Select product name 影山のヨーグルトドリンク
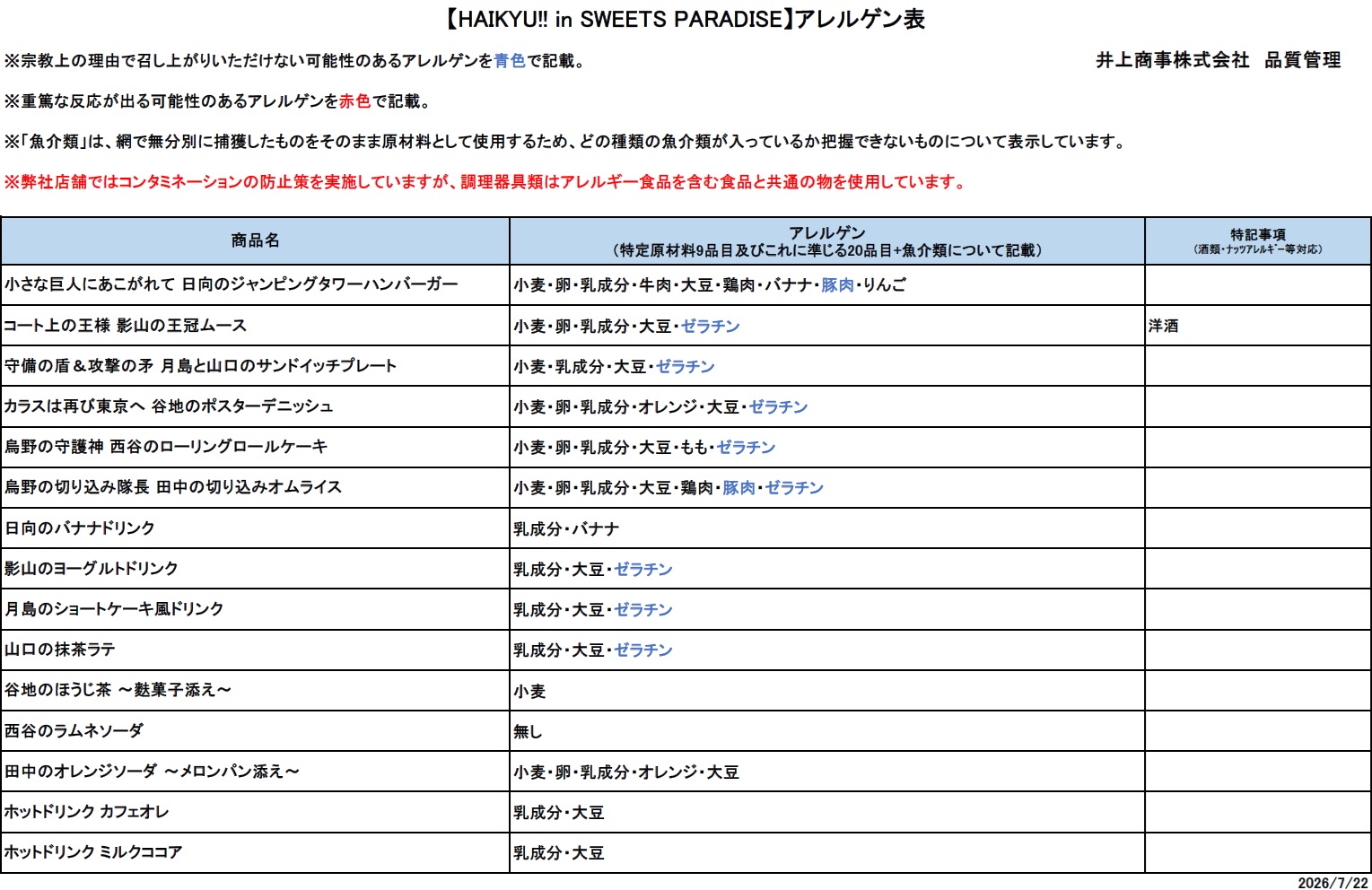 tap(92, 568)
